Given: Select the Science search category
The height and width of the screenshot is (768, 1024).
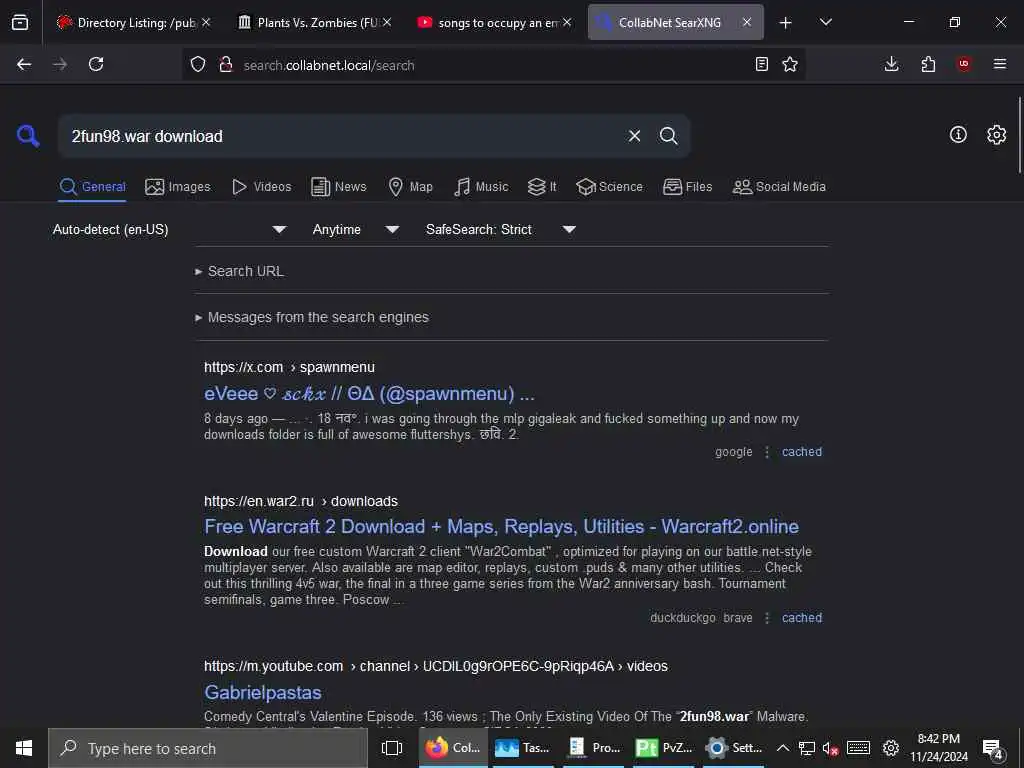Looking at the screenshot, I should pyautogui.click(x=609, y=187).
